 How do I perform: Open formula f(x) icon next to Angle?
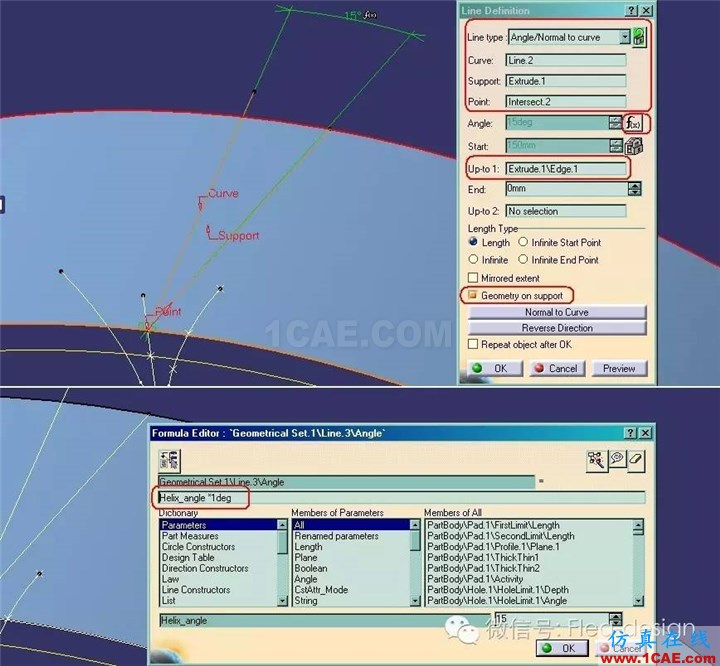click(635, 123)
